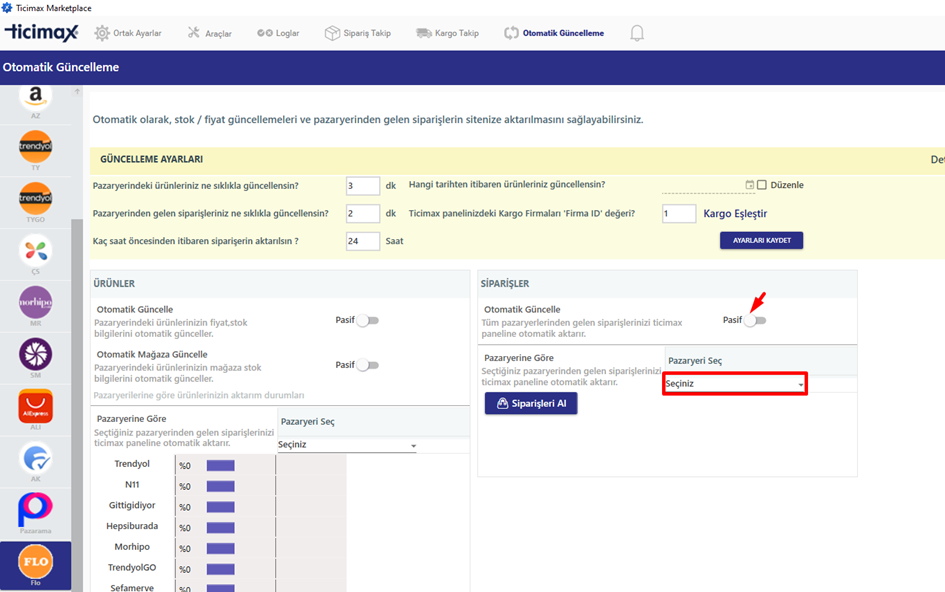Click the Ticimax logo
Screen dimensions: 945x592
point(42,33)
